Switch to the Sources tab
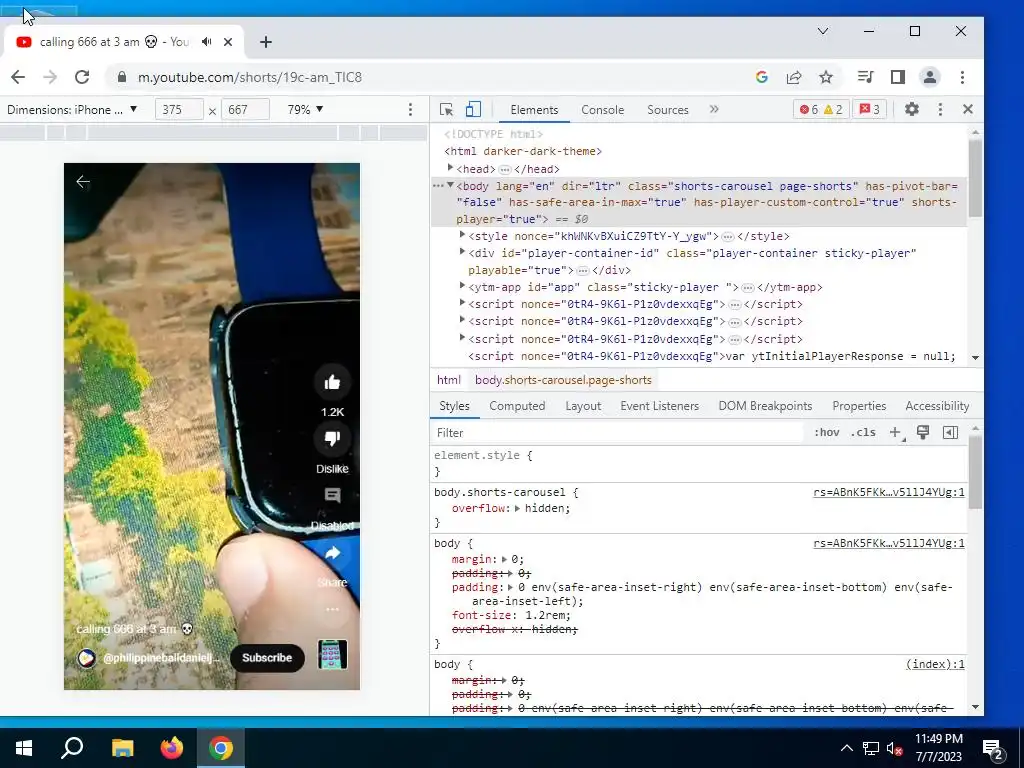This screenshot has width=1024, height=768. click(667, 110)
